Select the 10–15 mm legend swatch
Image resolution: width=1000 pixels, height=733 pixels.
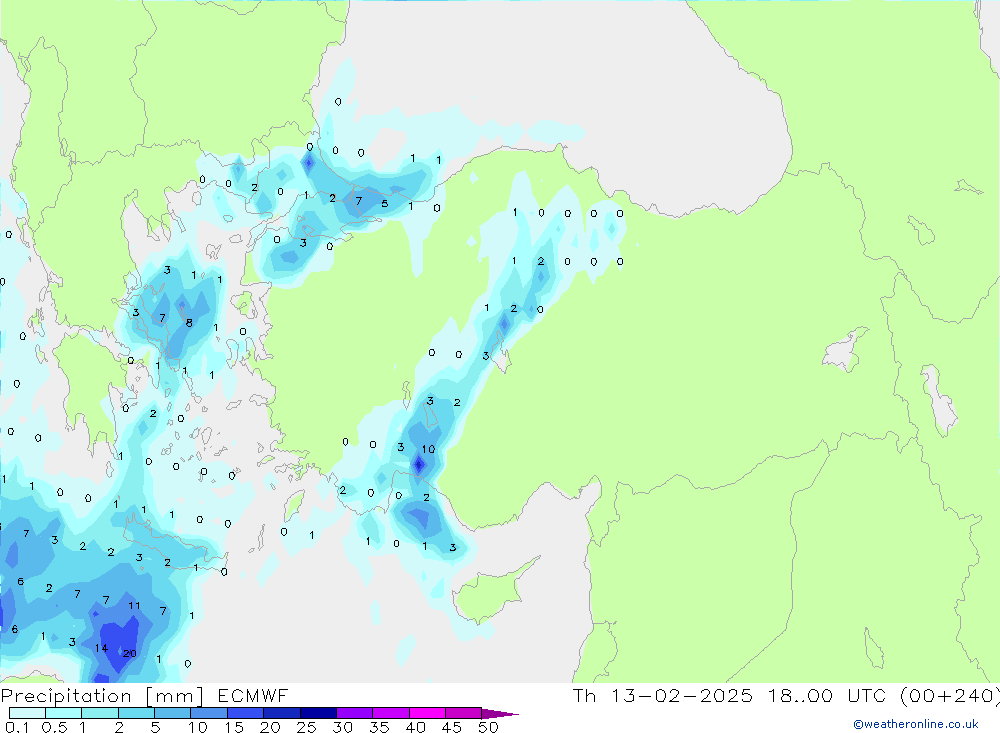[209, 713]
